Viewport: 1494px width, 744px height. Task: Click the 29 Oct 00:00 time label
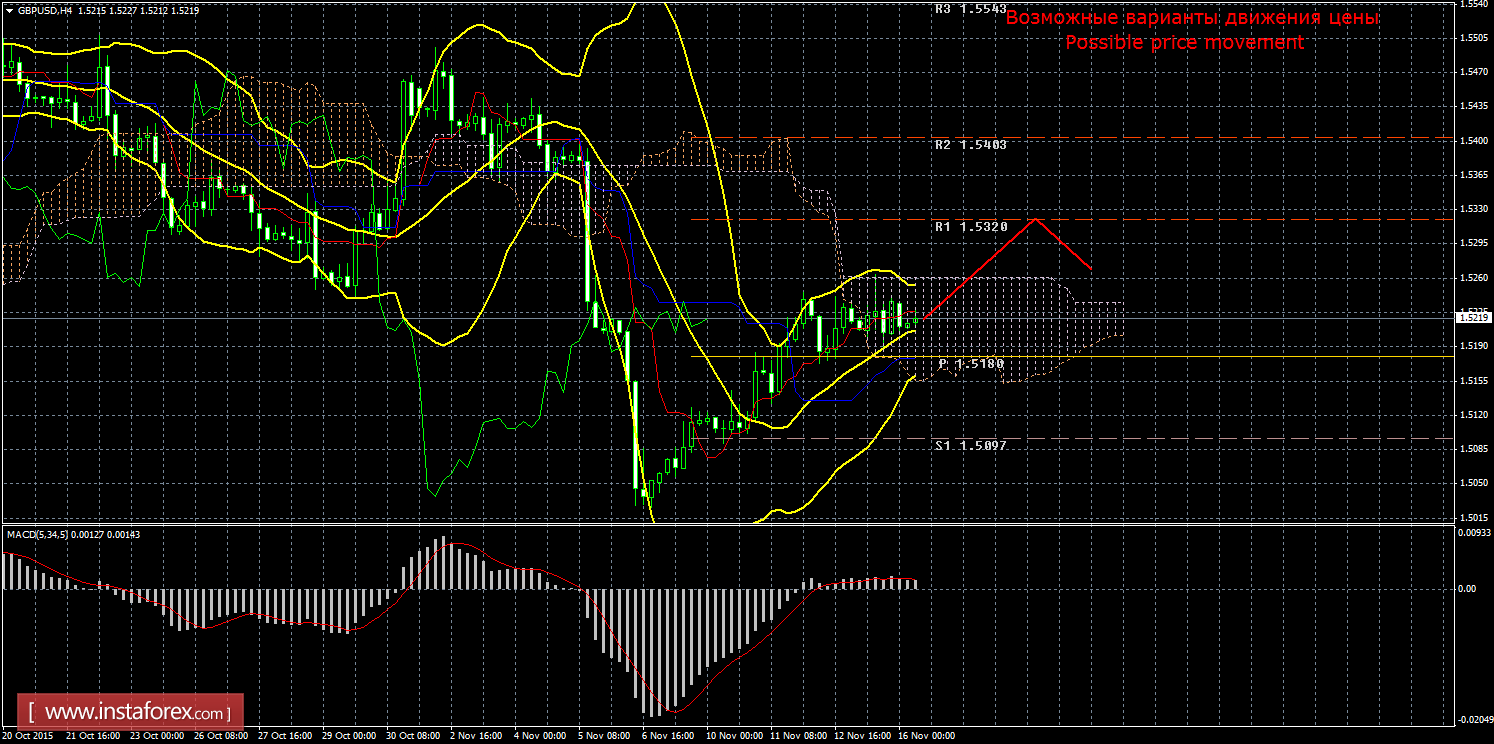(350, 735)
